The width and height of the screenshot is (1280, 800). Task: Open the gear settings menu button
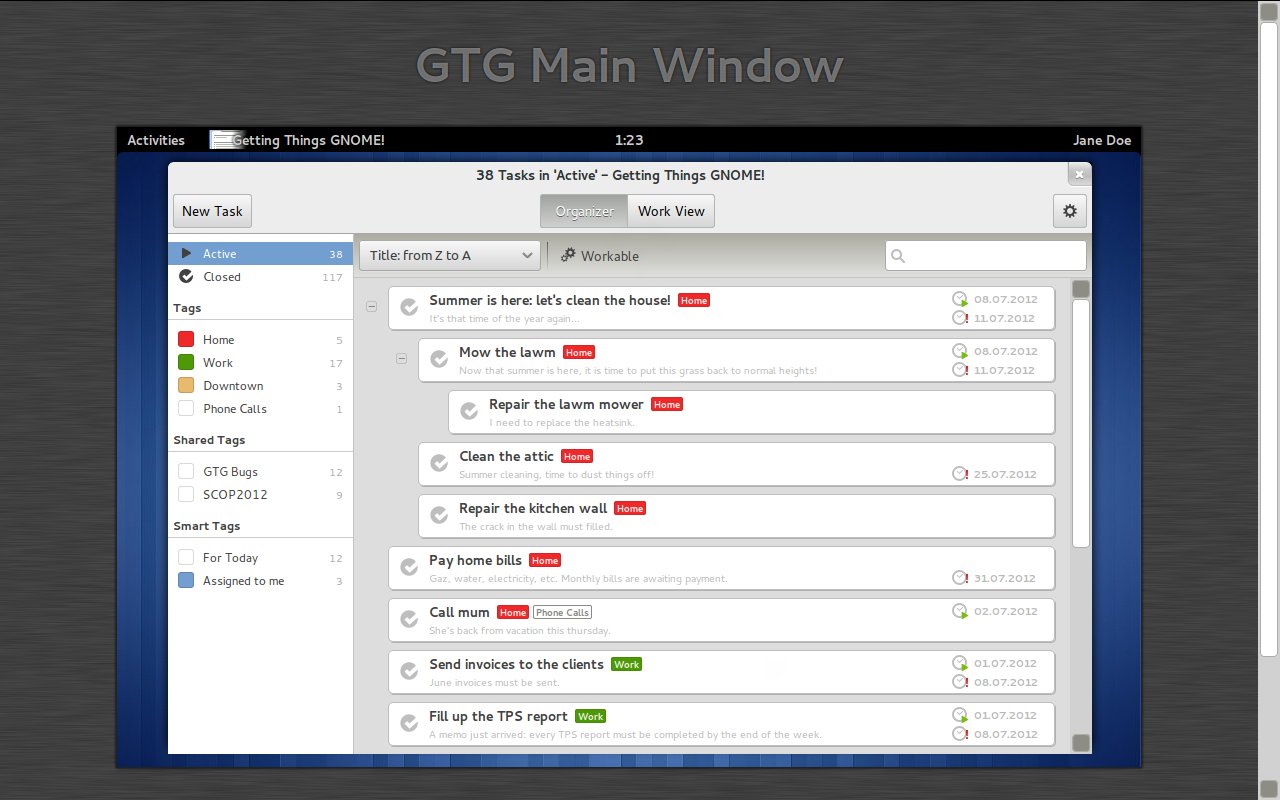coord(1069,211)
